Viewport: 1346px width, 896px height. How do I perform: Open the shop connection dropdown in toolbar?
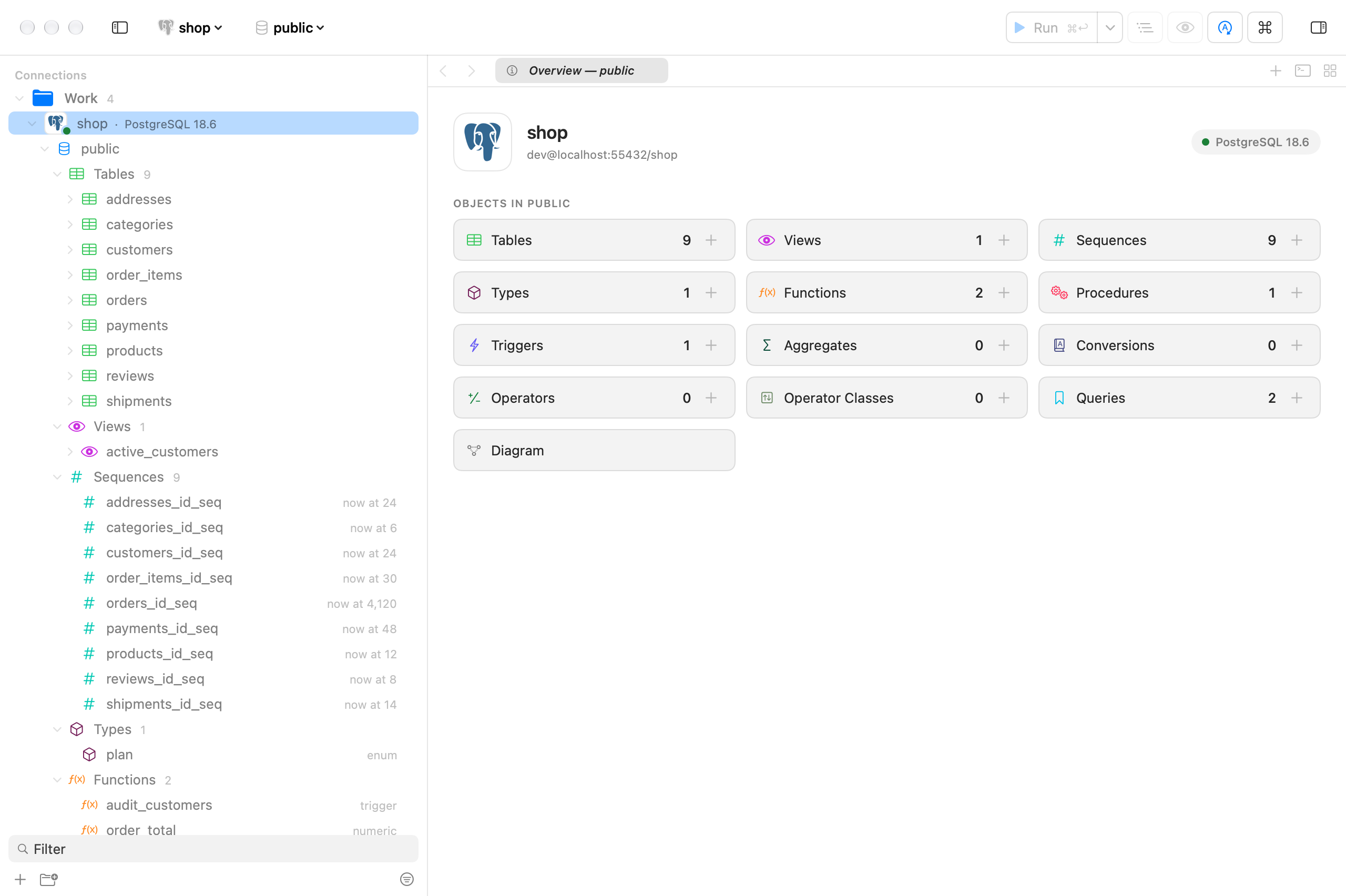(x=190, y=27)
